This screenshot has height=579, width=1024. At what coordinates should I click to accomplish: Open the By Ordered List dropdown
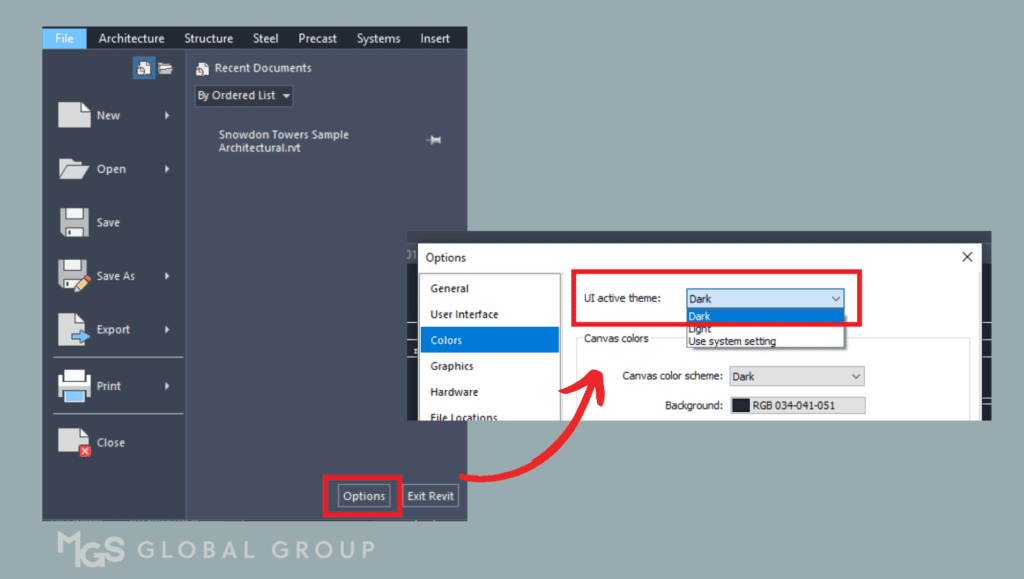click(x=244, y=96)
